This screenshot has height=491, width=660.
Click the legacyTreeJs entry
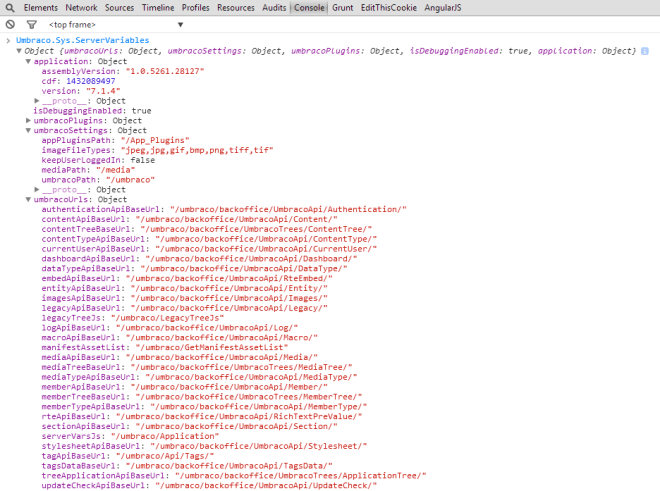click(x=133, y=318)
